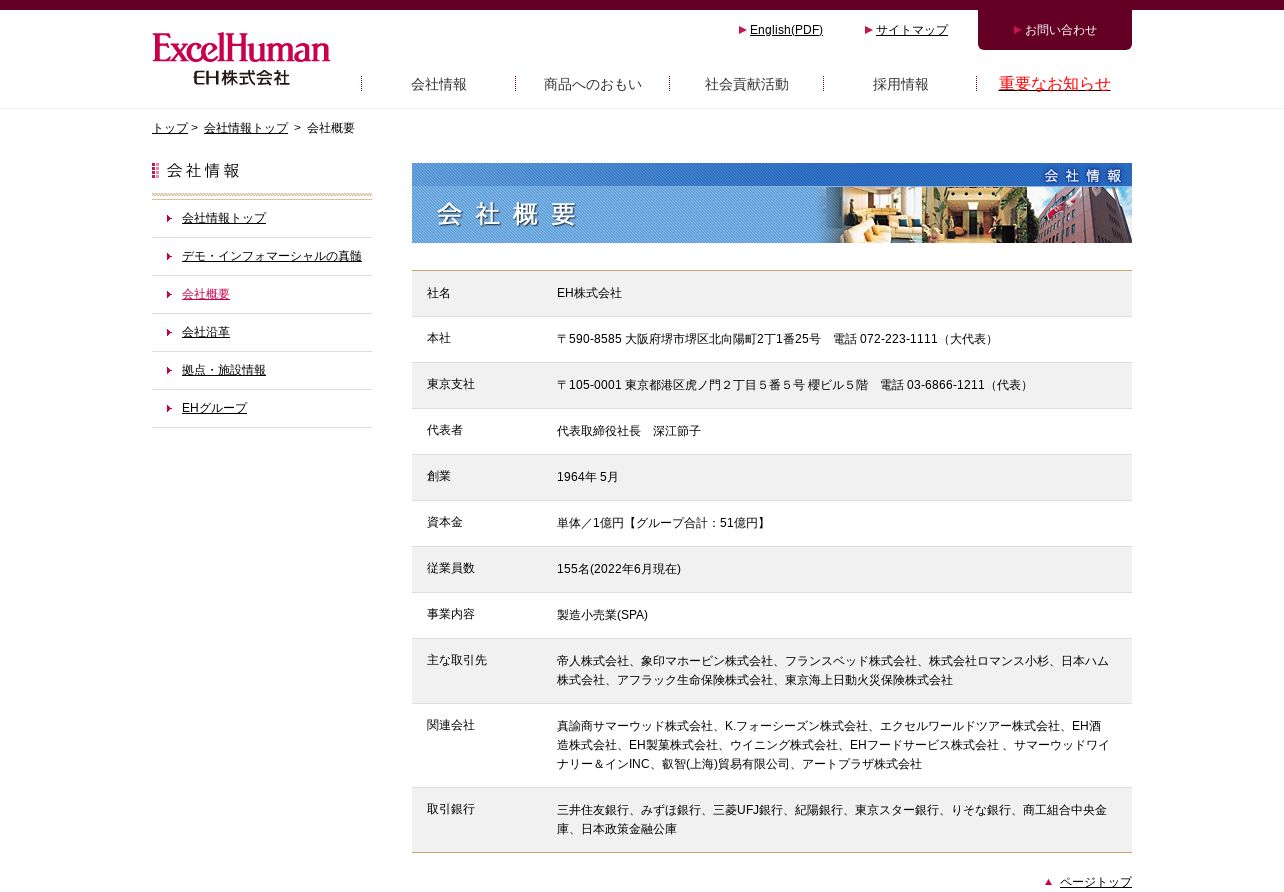Click the 代表取締役社長 深江節子 text
1284x892 pixels.
[x=629, y=431]
